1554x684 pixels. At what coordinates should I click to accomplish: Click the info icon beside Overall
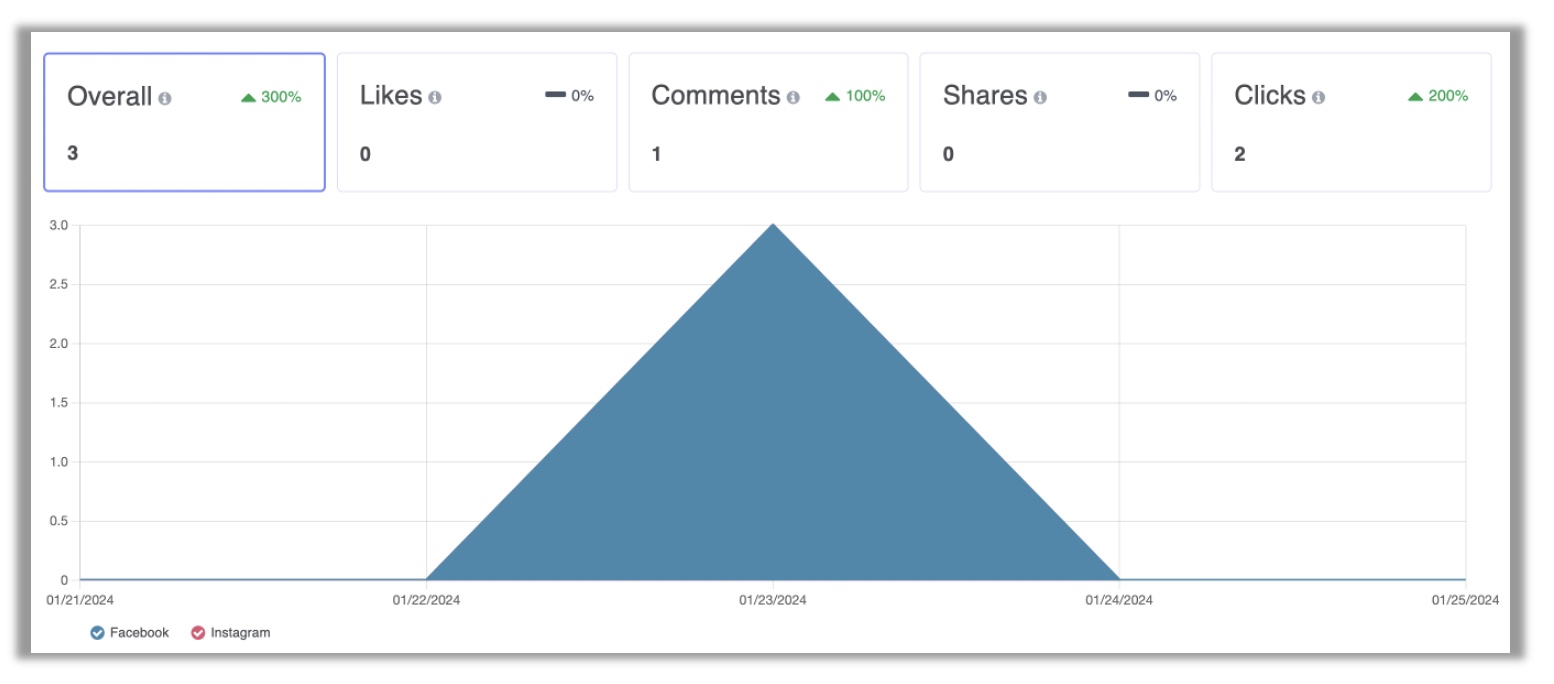point(165,98)
